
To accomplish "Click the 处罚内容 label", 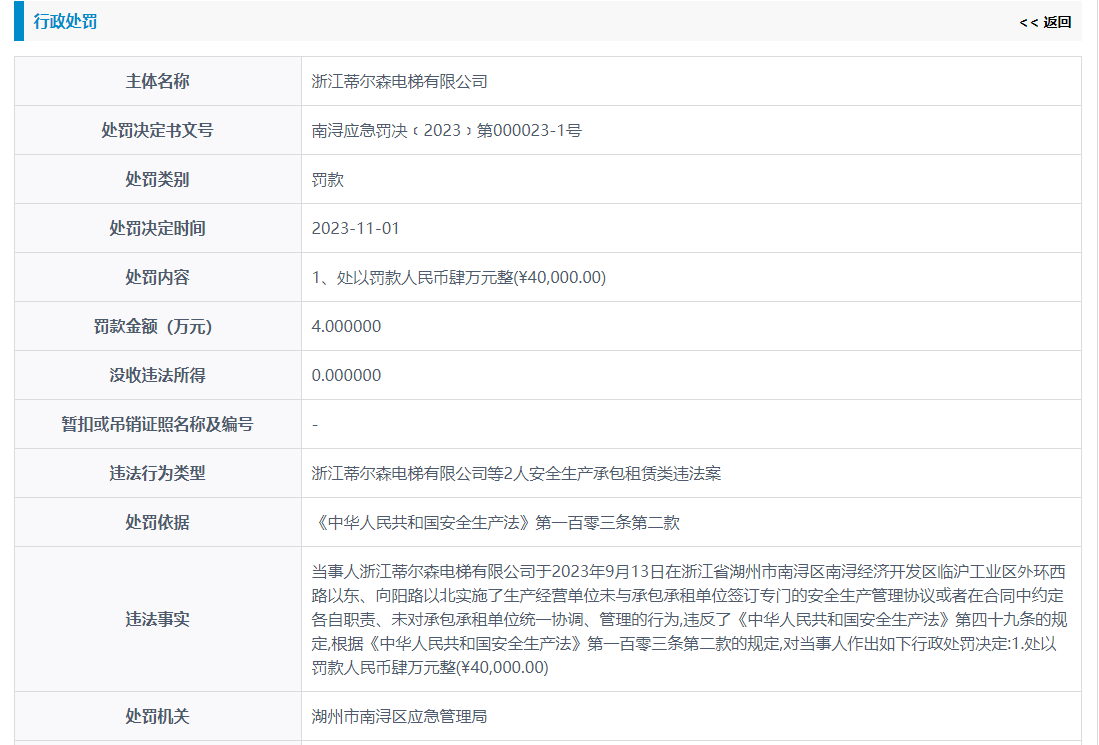I will tap(158, 278).
